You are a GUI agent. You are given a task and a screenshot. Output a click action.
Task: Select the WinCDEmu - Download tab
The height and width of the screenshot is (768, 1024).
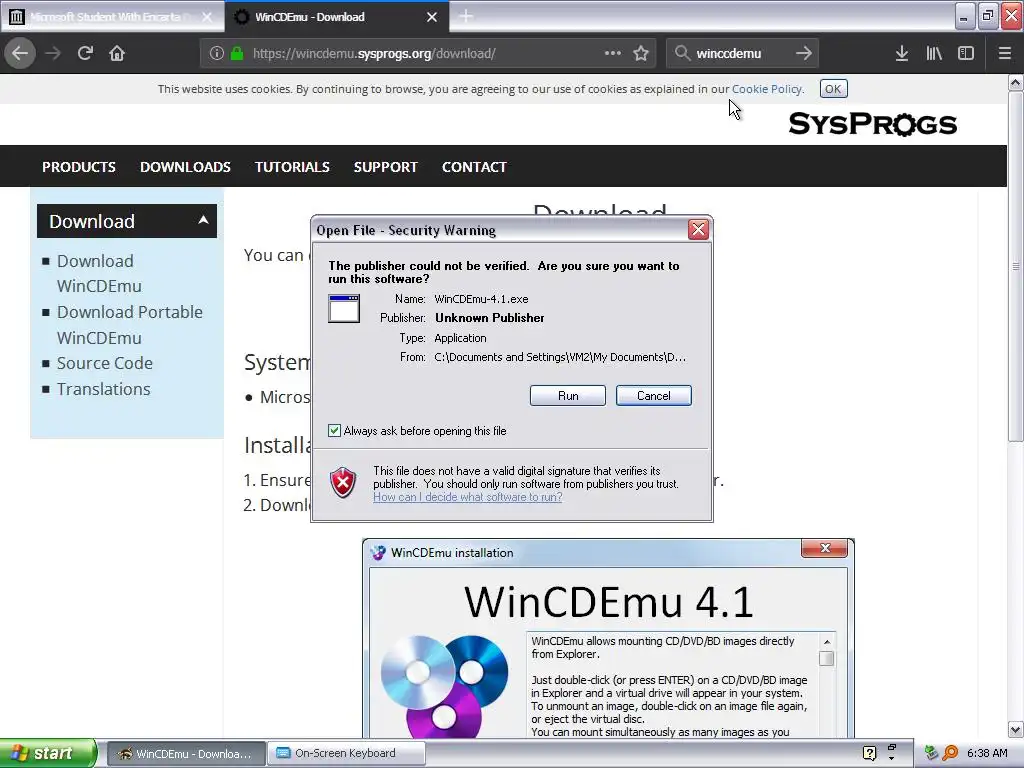(x=337, y=16)
